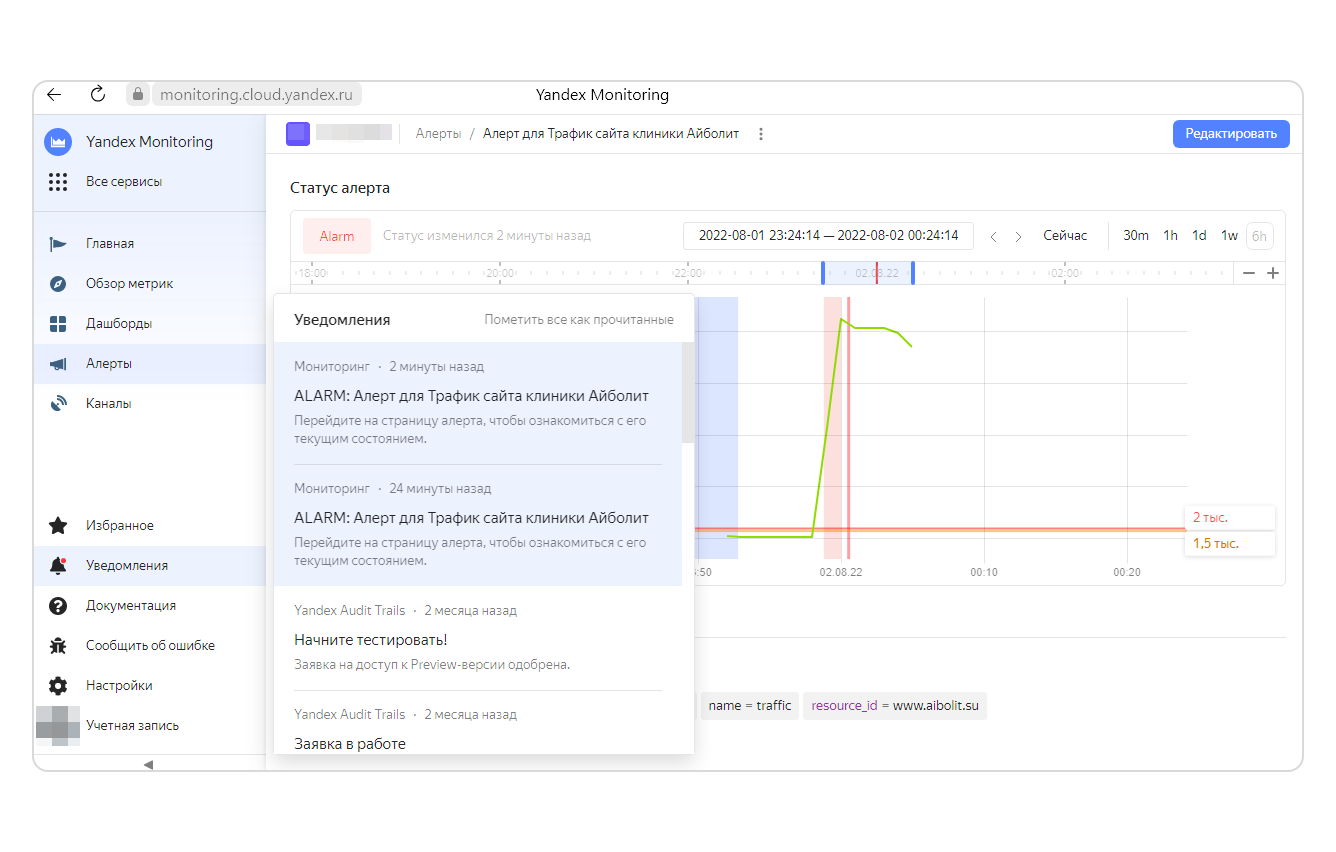Click the Настройки gear icon
The image size is (1336, 852).
(58, 686)
